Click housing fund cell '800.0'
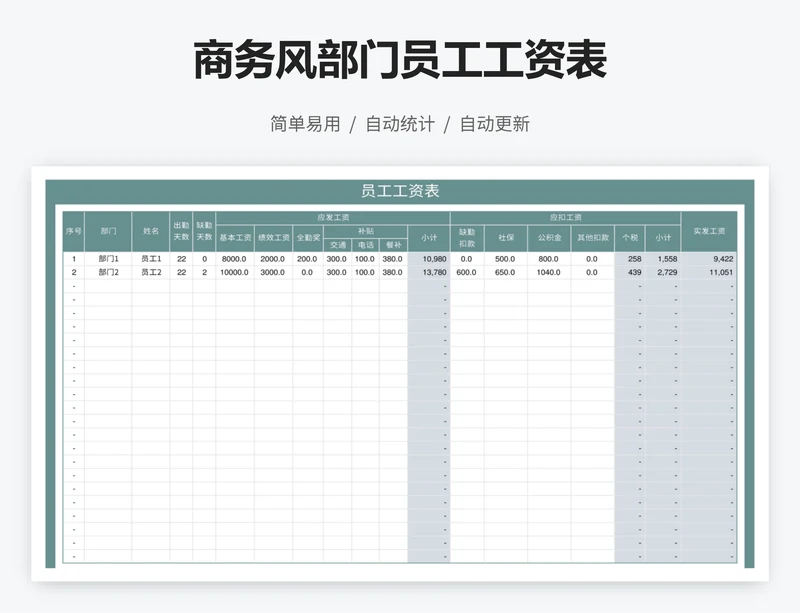This screenshot has width=800, height=613. click(x=549, y=259)
